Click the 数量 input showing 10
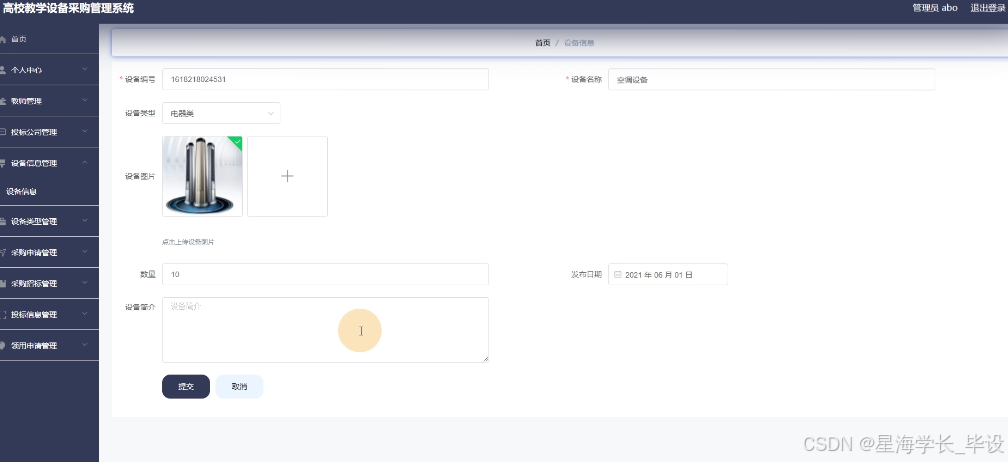The width and height of the screenshot is (1008, 462). (325, 274)
